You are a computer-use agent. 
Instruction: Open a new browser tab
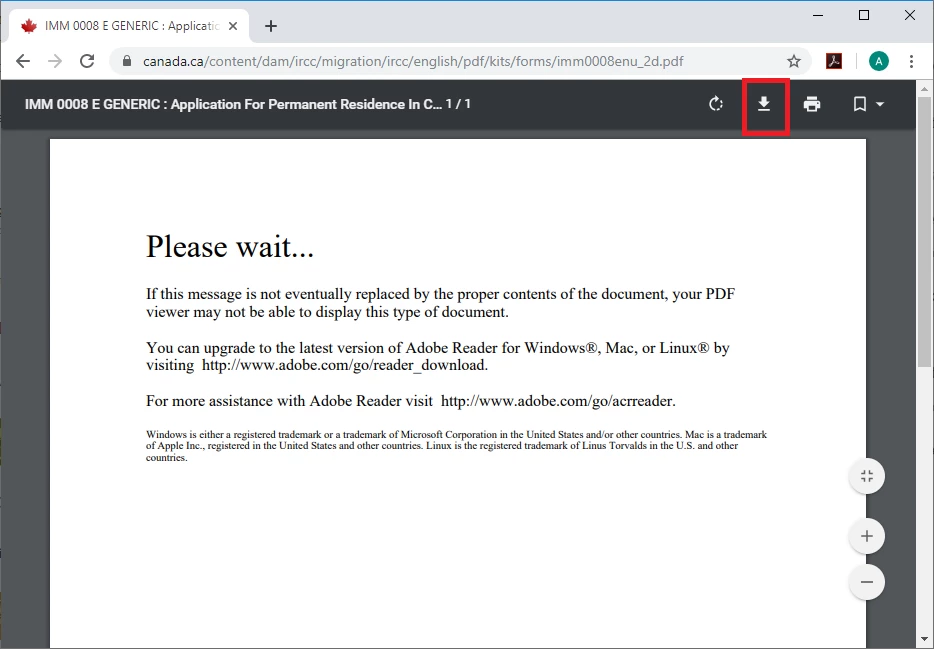point(271,26)
